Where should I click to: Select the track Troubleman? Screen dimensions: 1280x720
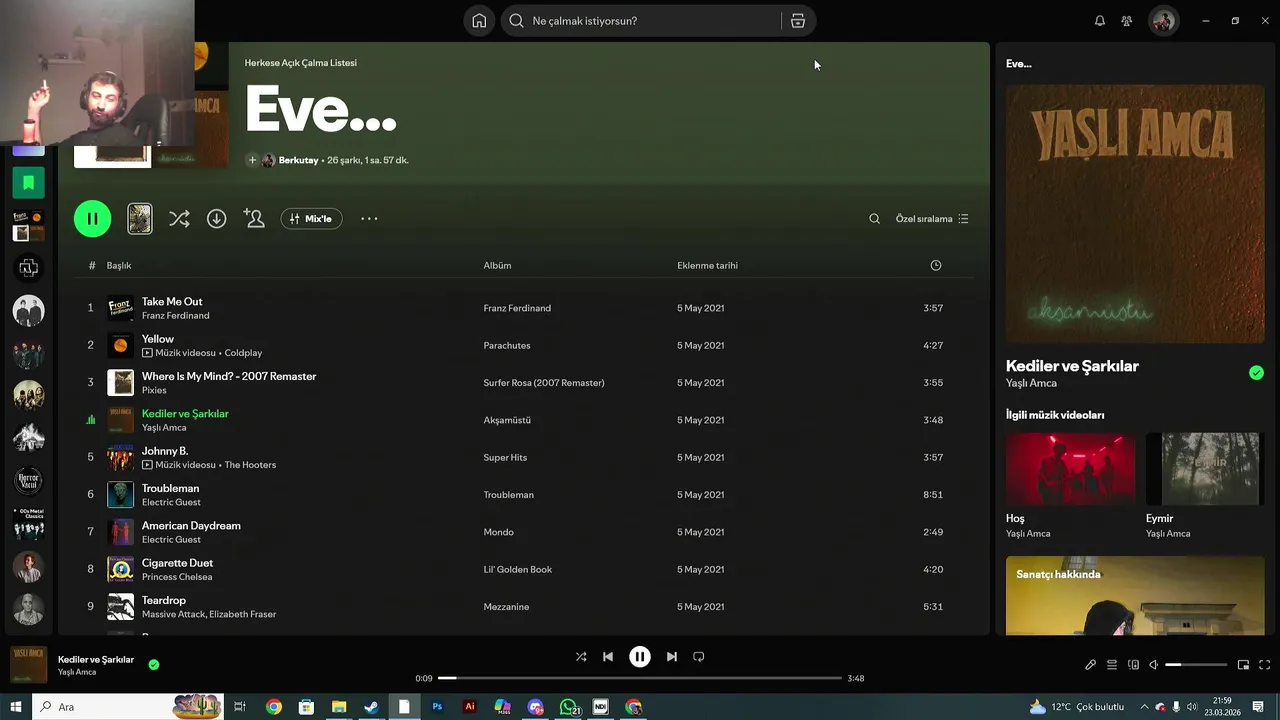170,488
